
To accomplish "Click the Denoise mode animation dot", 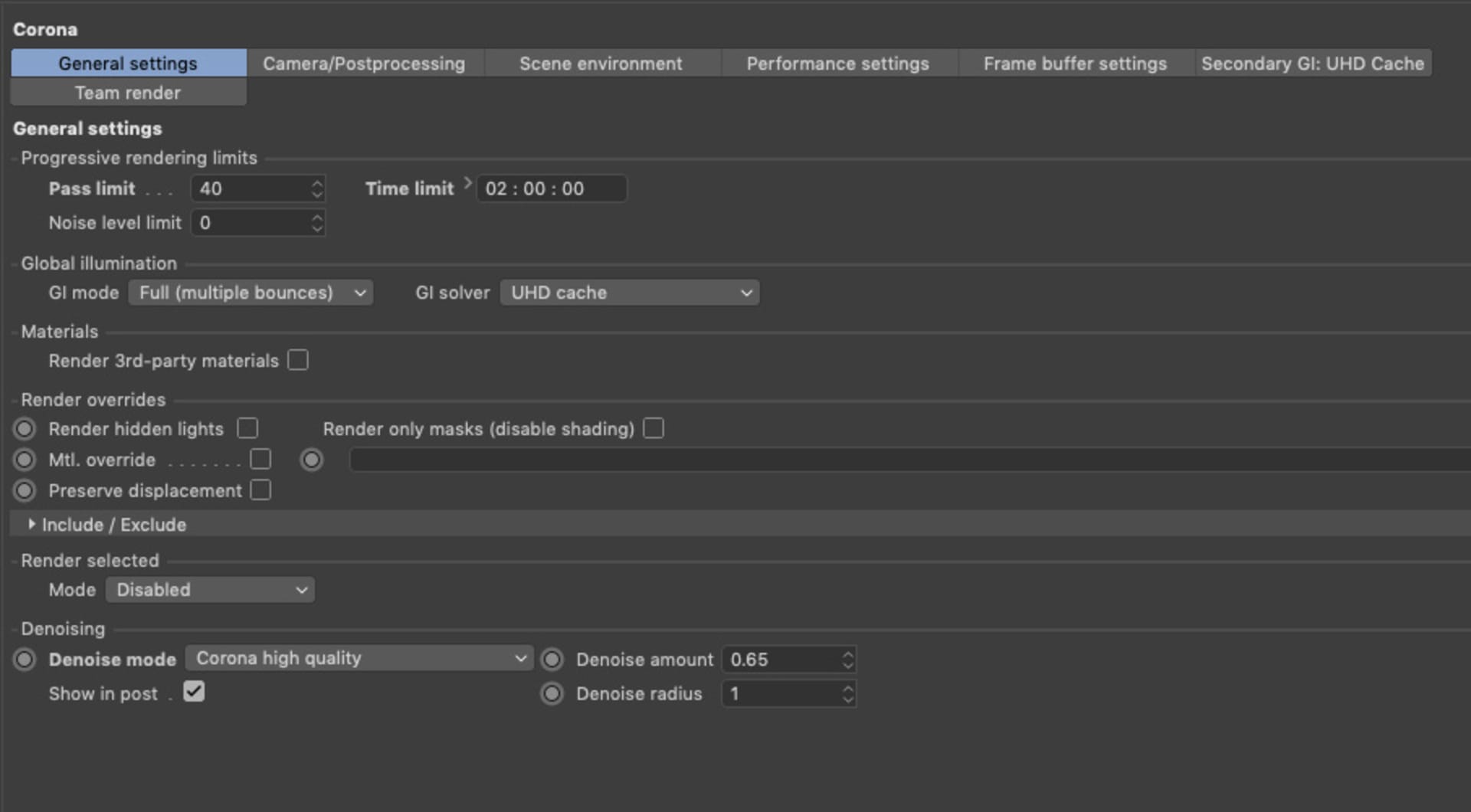I will click(x=25, y=660).
